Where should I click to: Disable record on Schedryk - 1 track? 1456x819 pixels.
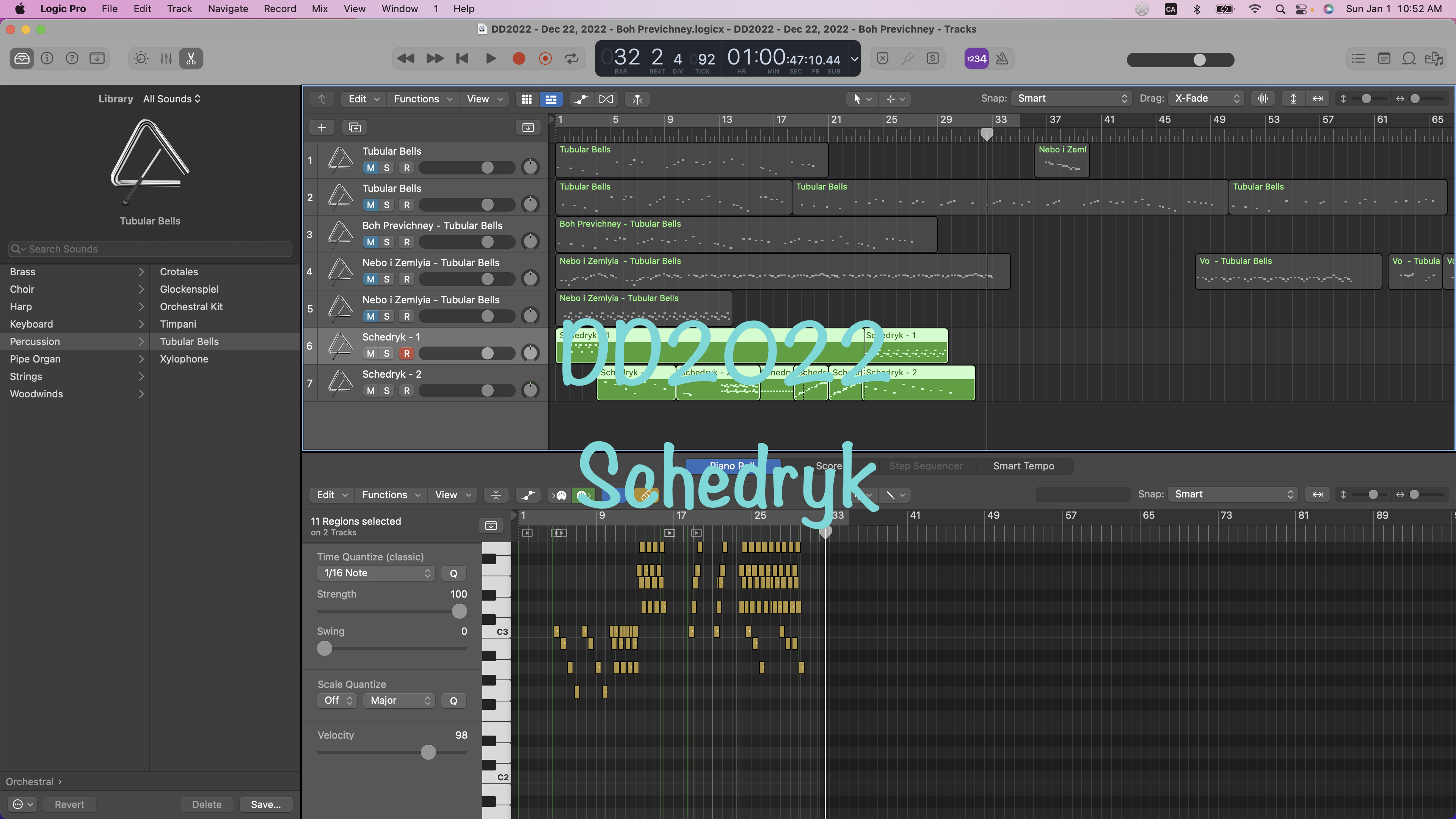pos(406,353)
